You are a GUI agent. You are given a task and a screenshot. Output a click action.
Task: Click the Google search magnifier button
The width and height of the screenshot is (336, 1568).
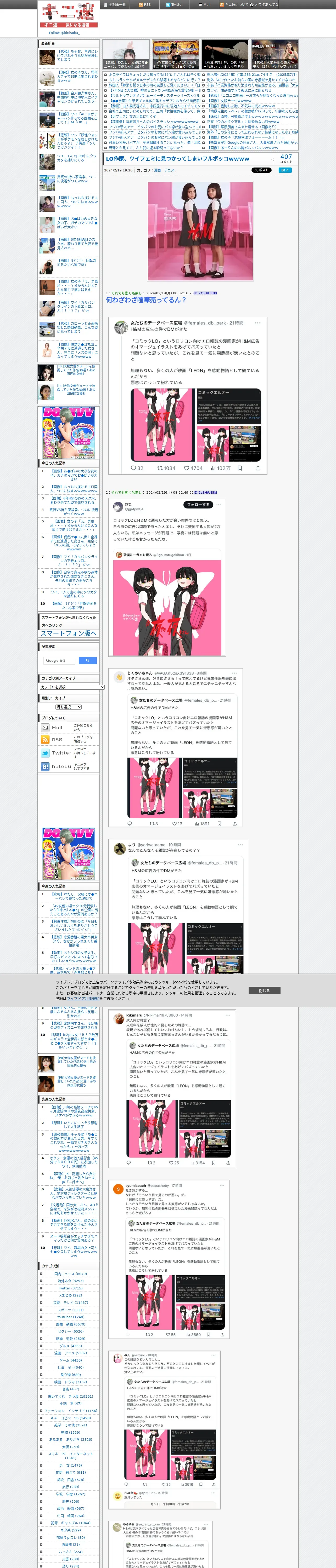click(x=88, y=660)
